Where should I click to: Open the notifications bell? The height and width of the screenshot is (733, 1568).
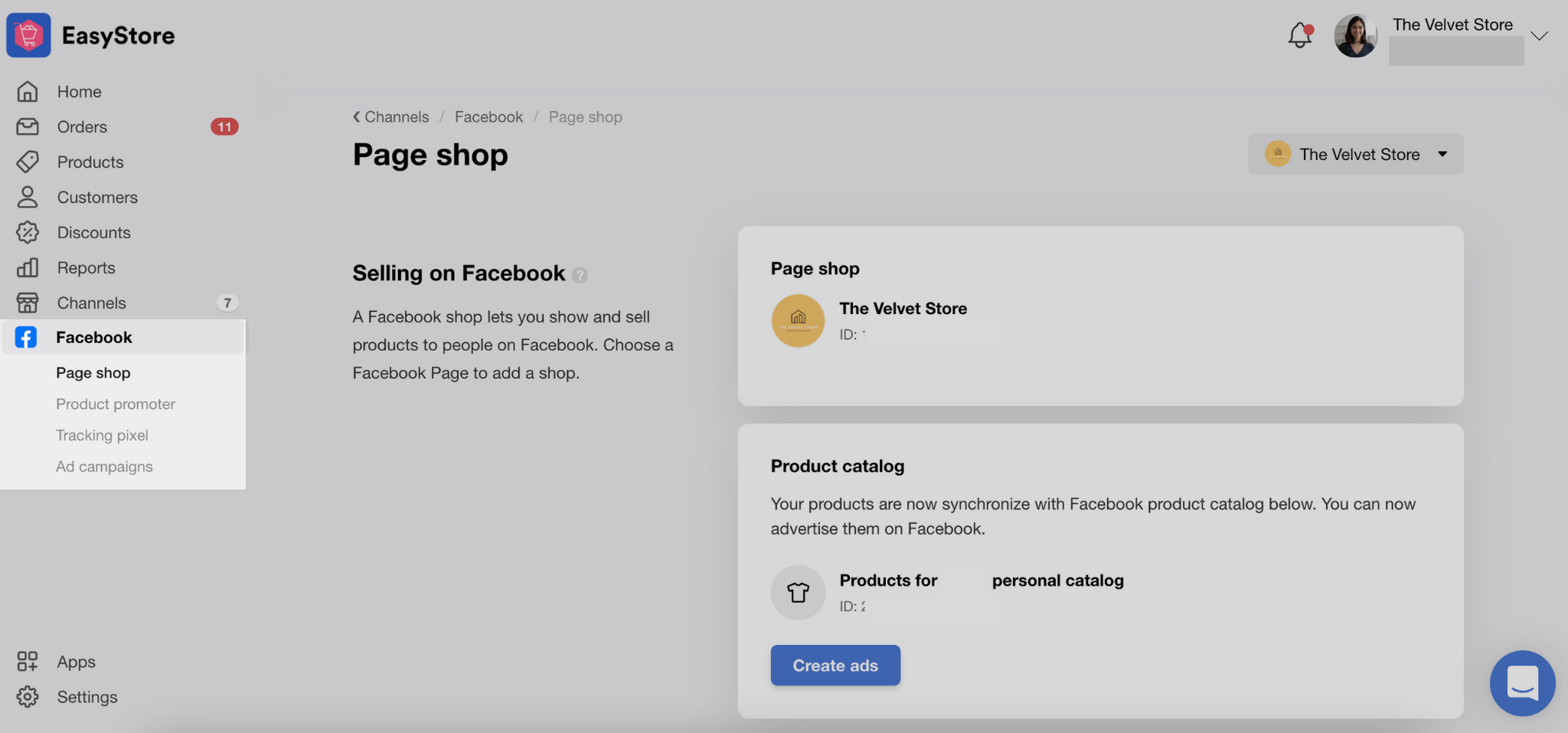pos(1300,35)
